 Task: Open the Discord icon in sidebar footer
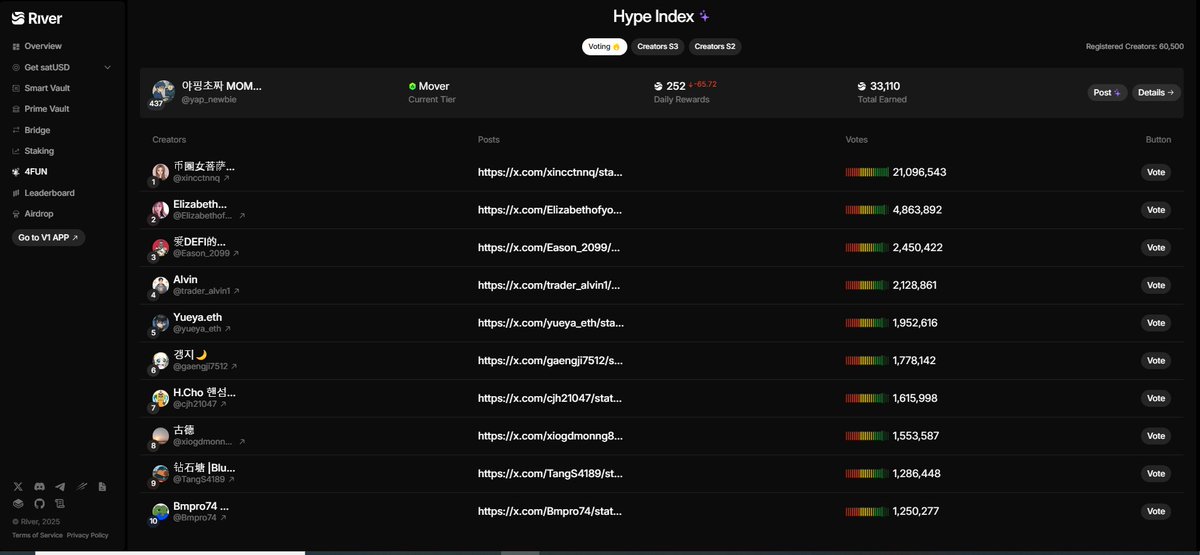click(39, 486)
